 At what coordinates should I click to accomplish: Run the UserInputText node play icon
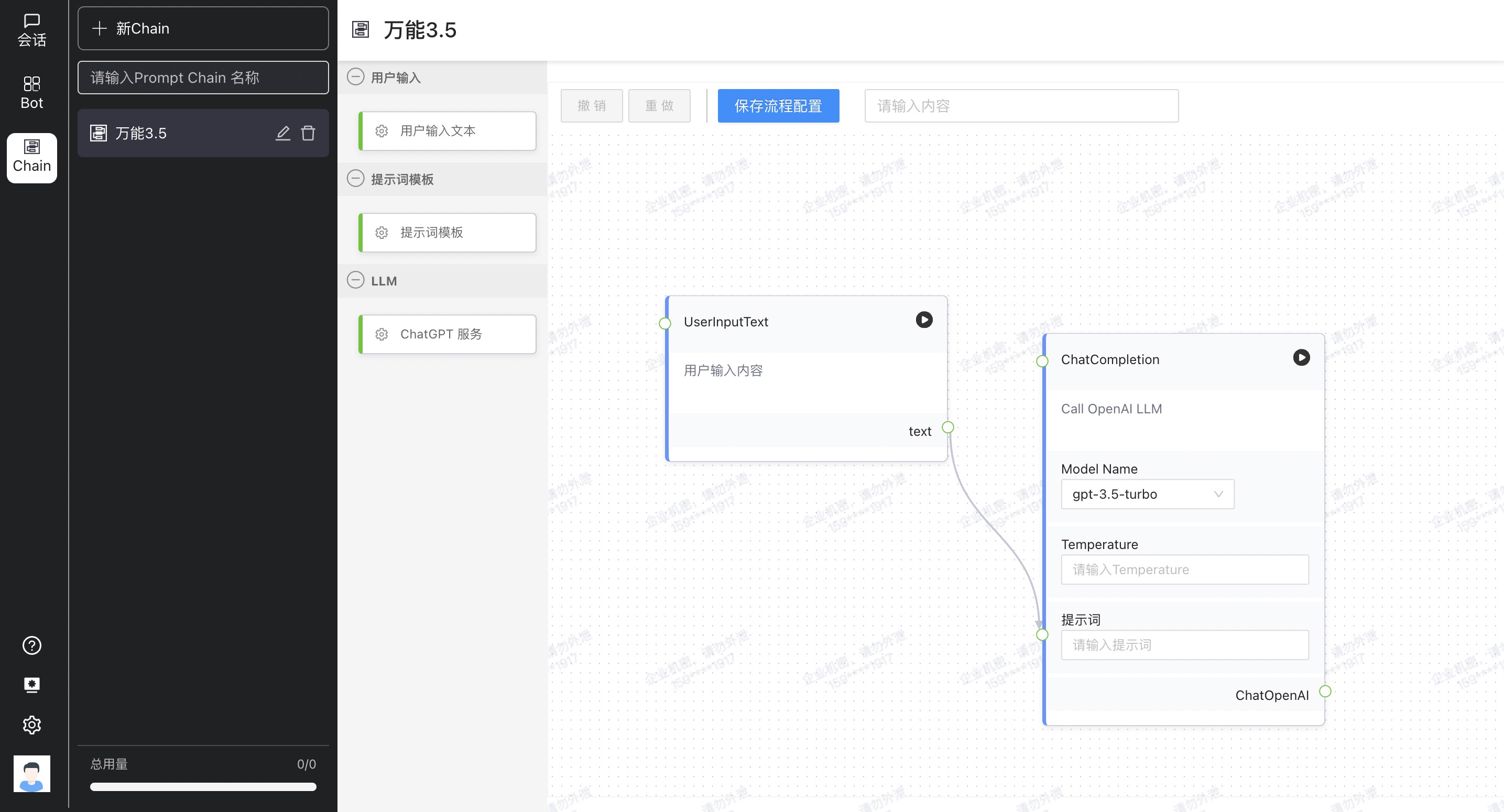point(924,320)
